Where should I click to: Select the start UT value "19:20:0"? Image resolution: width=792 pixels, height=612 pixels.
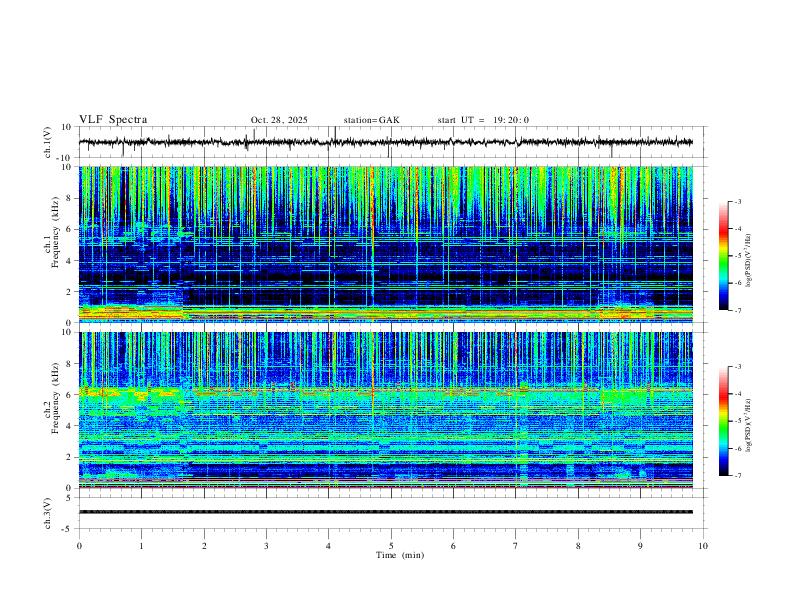click(x=511, y=120)
